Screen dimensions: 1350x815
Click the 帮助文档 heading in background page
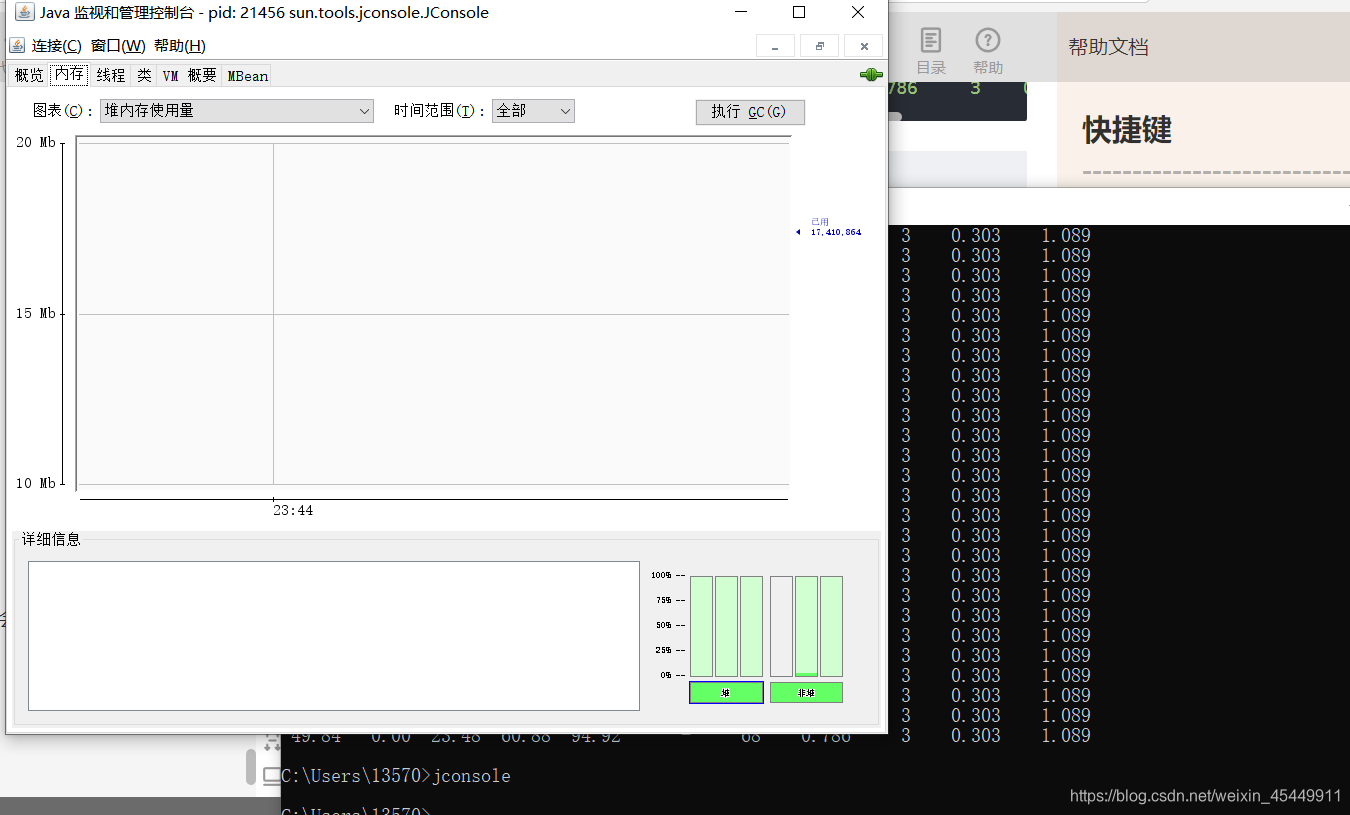[1108, 47]
